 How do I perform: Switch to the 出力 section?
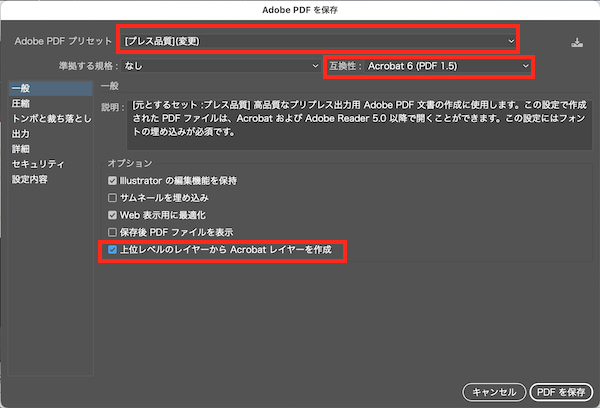coord(50,134)
